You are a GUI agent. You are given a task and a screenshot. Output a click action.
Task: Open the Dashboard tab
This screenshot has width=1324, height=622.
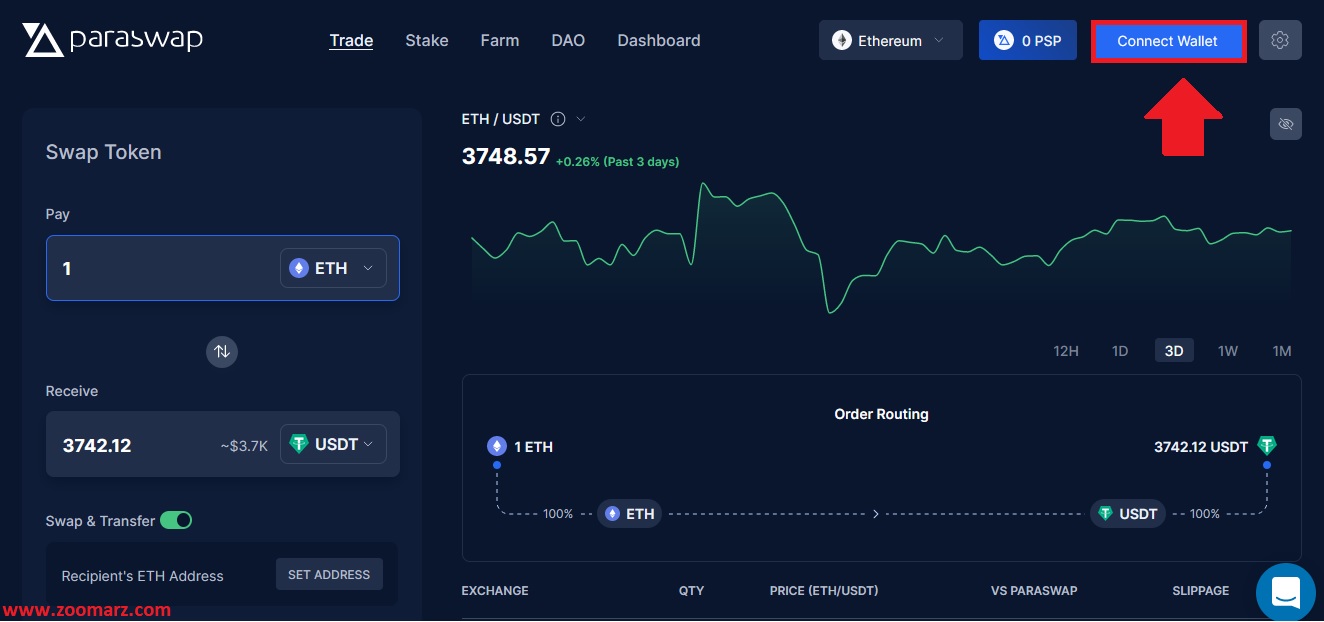coord(659,41)
